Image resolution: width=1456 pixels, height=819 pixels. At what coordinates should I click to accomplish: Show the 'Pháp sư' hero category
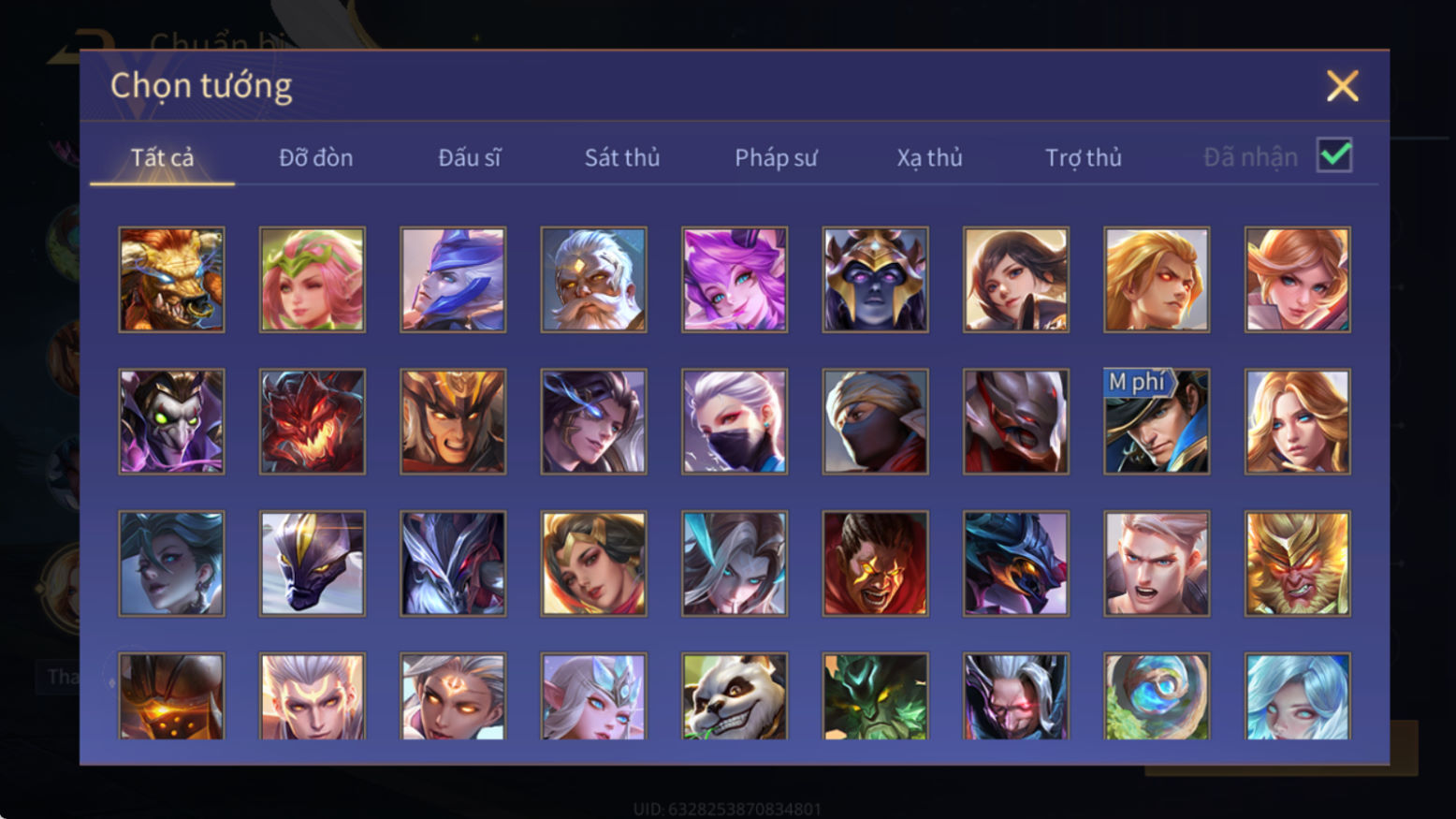[x=776, y=157]
